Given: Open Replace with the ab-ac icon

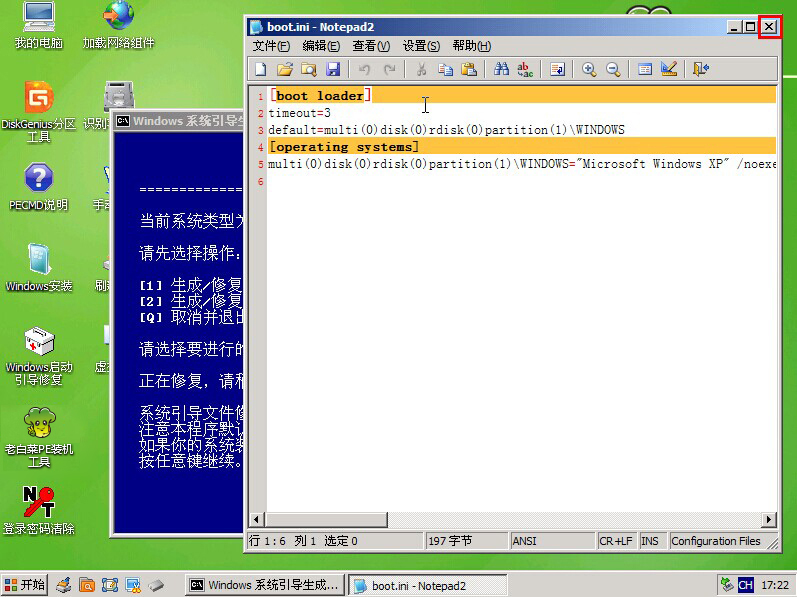Looking at the screenshot, I should pos(525,69).
